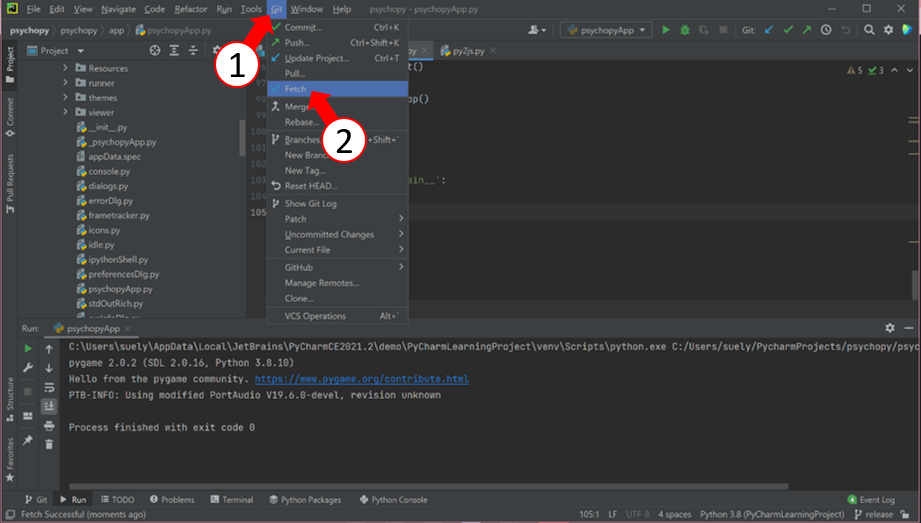Viewport: 921px width, 523px height.
Task: Click 4 spaces indent setting
Action: point(674,514)
